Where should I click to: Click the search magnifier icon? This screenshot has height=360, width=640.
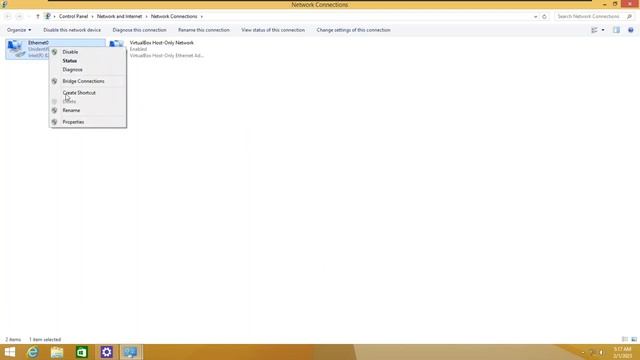(x=629, y=16)
